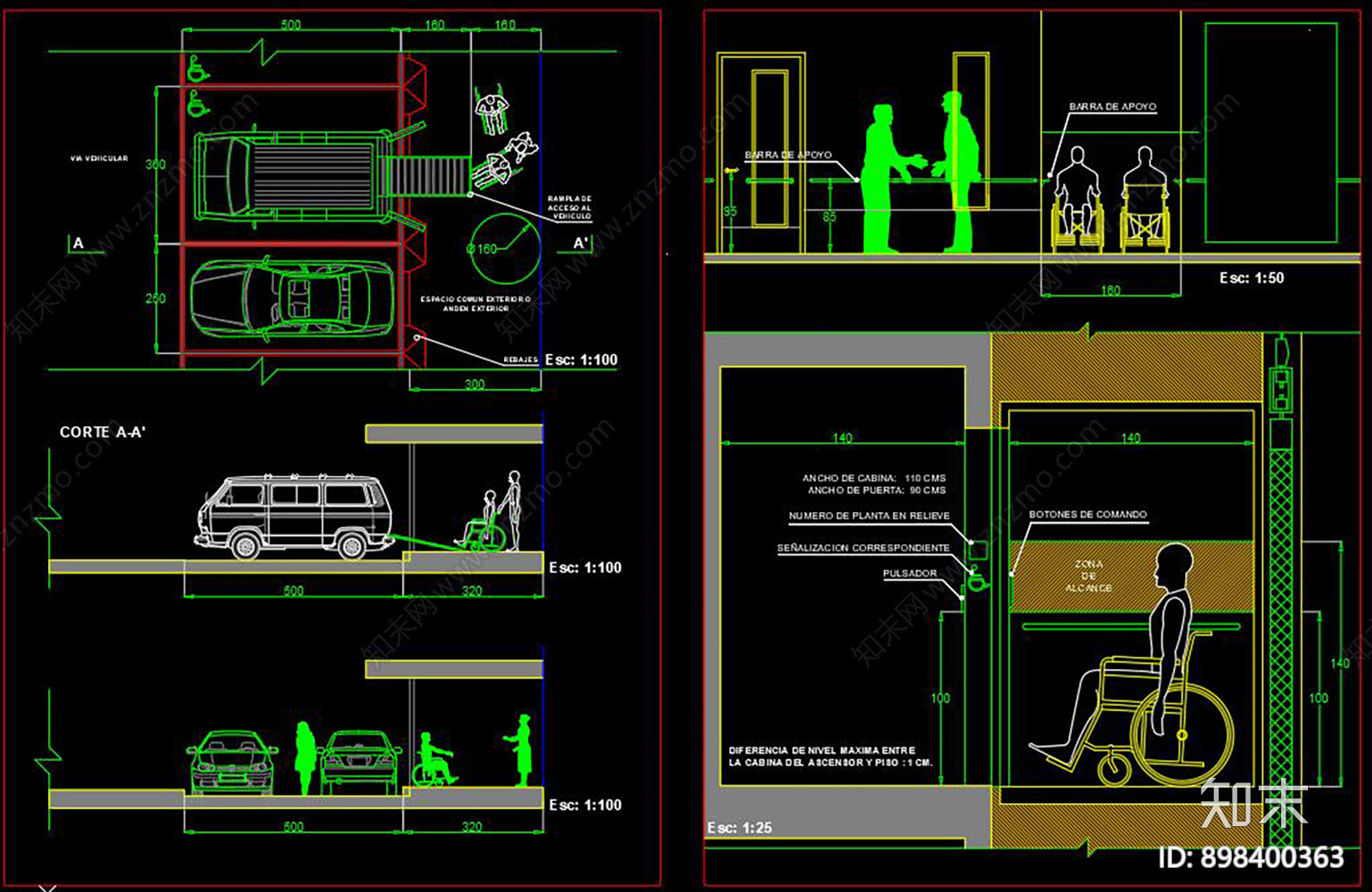
Task: Select the 300 dimension below the plan
Action: pos(475,384)
